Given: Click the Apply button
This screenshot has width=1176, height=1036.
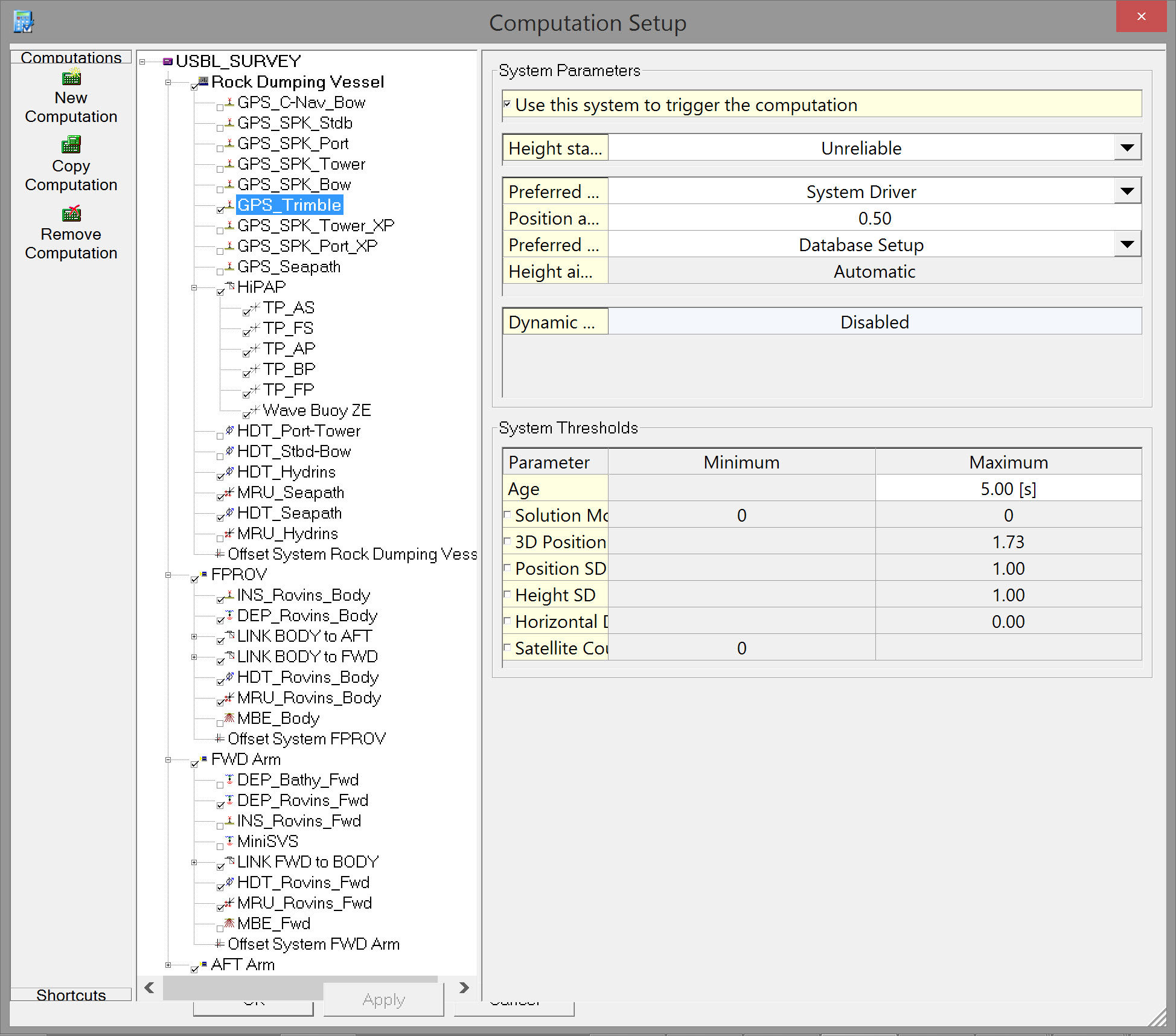Looking at the screenshot, I should pos(384,1000).
